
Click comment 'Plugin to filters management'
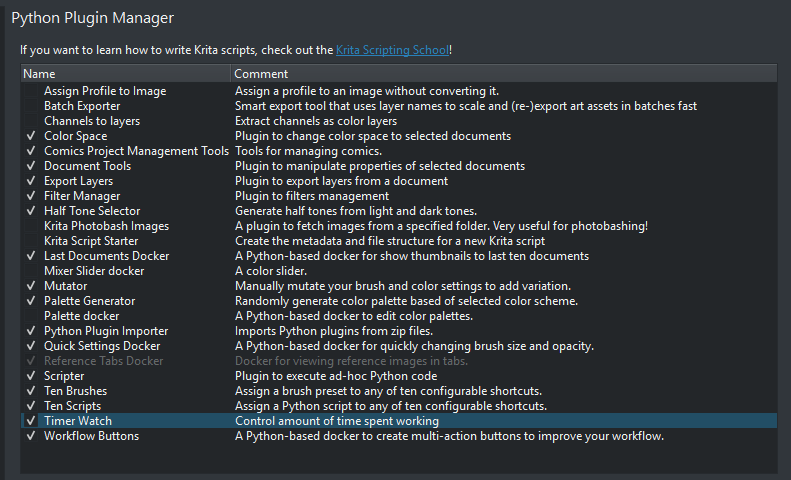pos(312,196)
